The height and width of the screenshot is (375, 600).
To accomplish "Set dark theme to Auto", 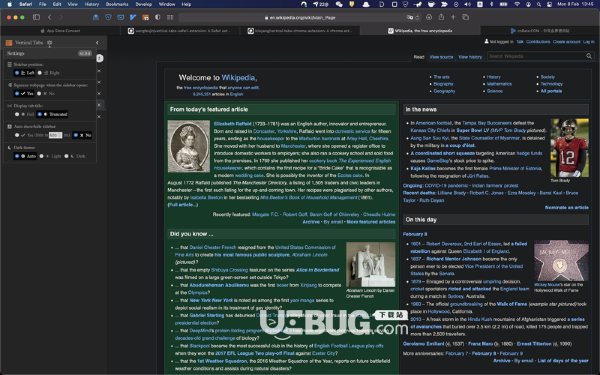I will [25, 156].
